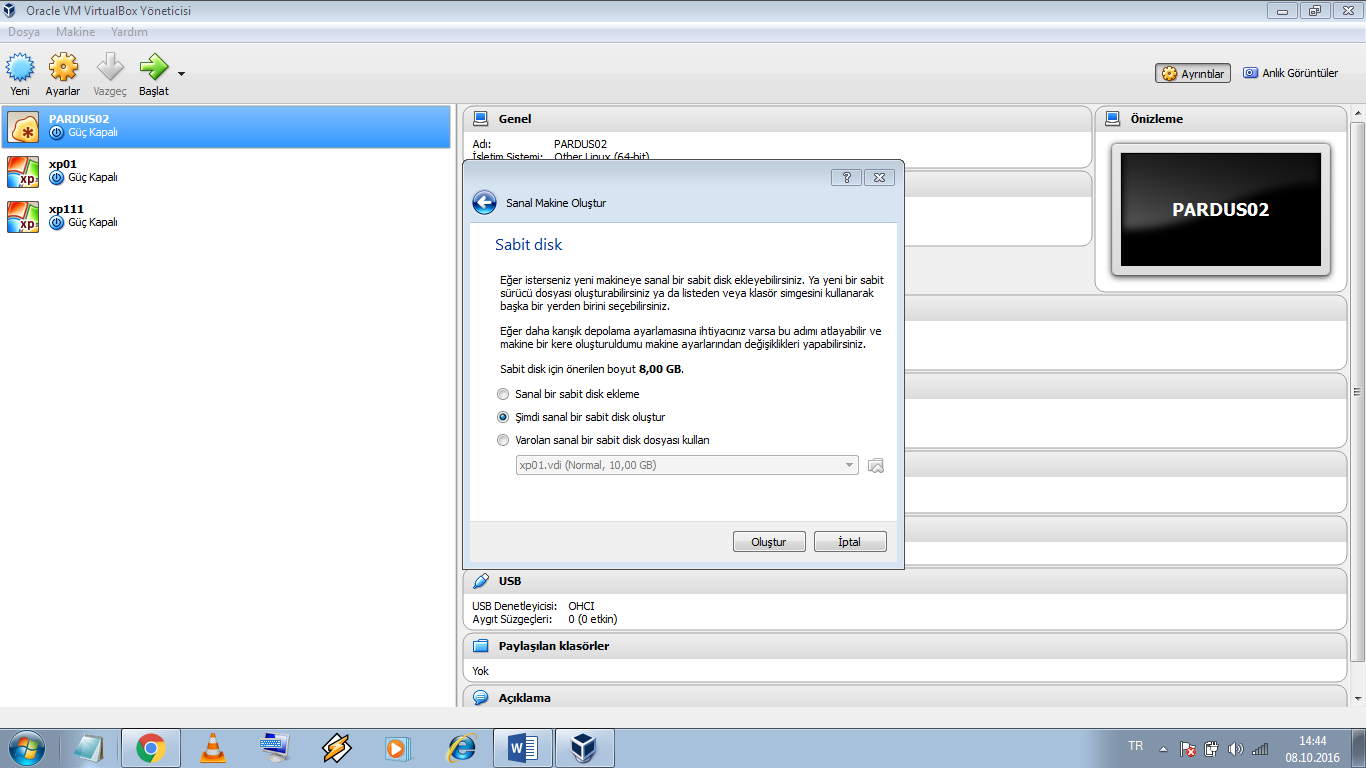Open the xp01.vdi disk file dropdown

pyautogui.click(x=687, y=465)
